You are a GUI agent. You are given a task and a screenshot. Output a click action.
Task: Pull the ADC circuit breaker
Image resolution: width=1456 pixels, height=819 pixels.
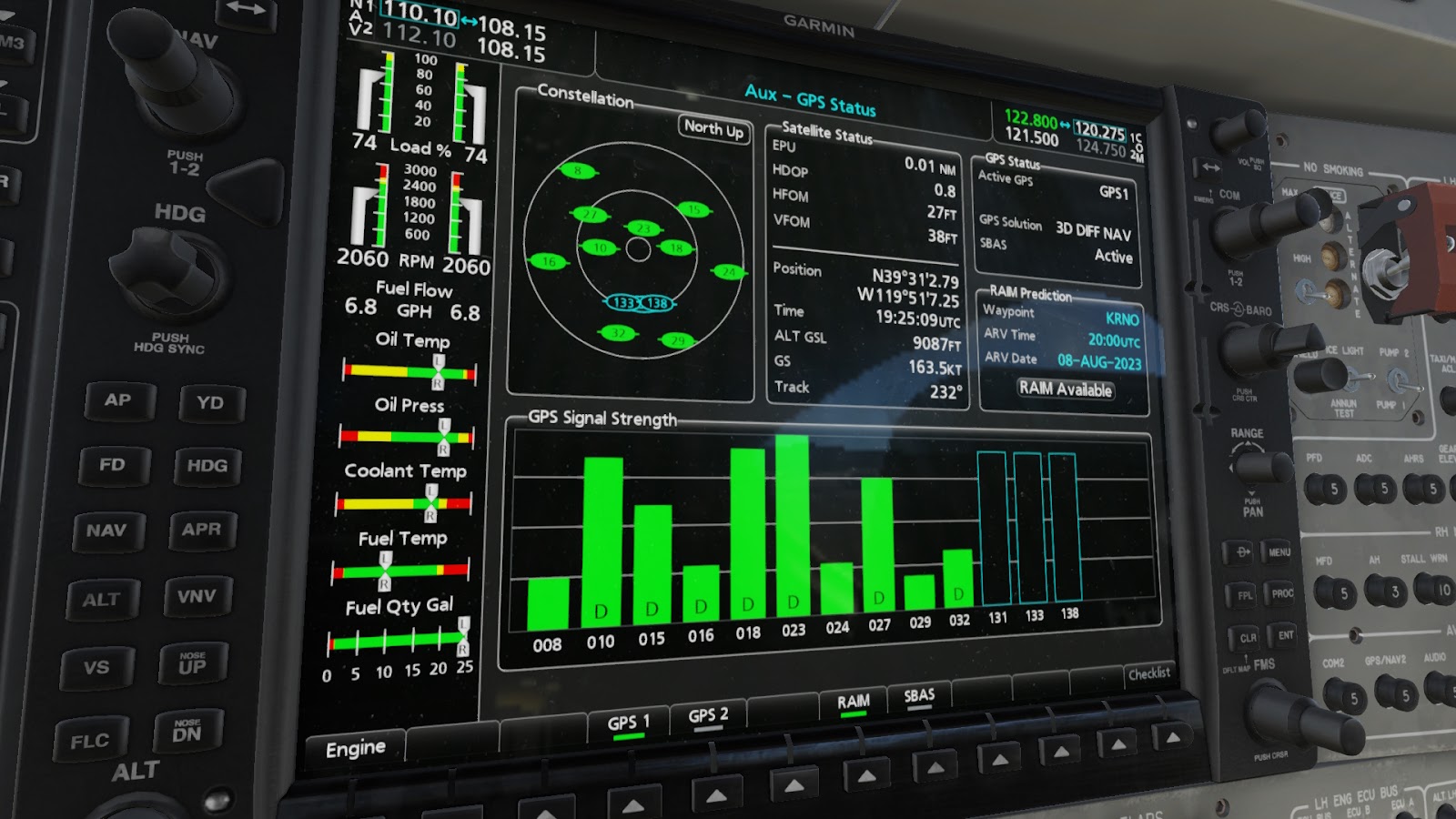coord(1376,489)
